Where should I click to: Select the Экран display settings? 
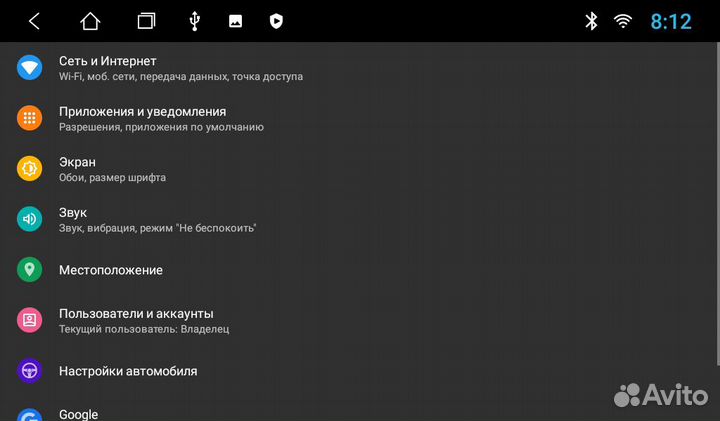[112, 169]
